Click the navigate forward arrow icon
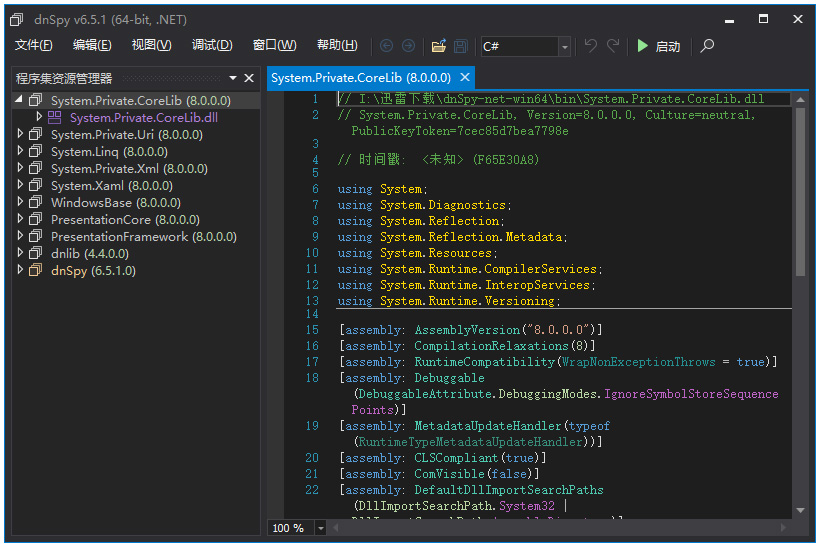Screen dimensions: 820x546 408,46
